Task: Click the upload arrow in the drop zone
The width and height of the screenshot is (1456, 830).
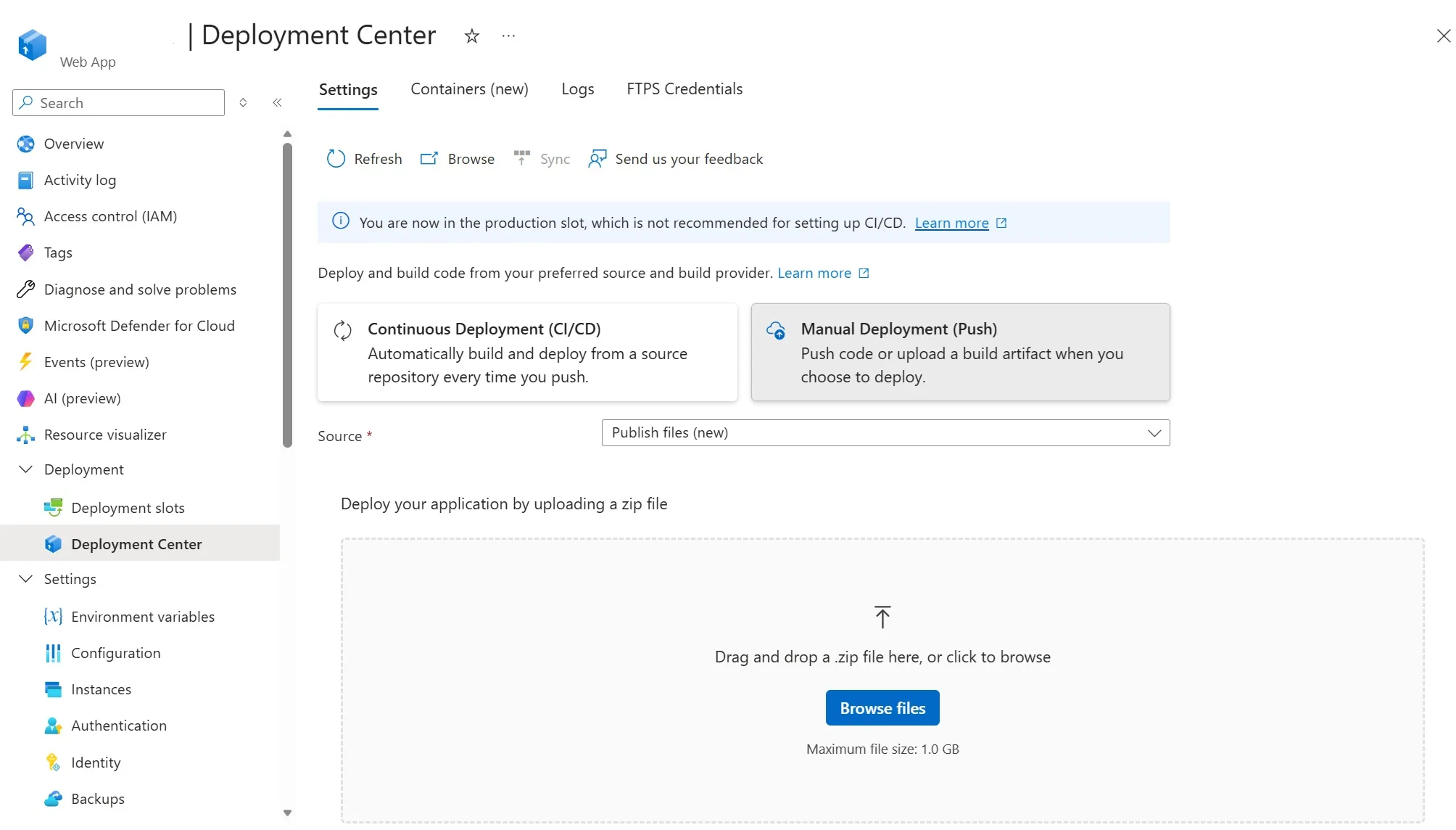Action: [882, 617]
